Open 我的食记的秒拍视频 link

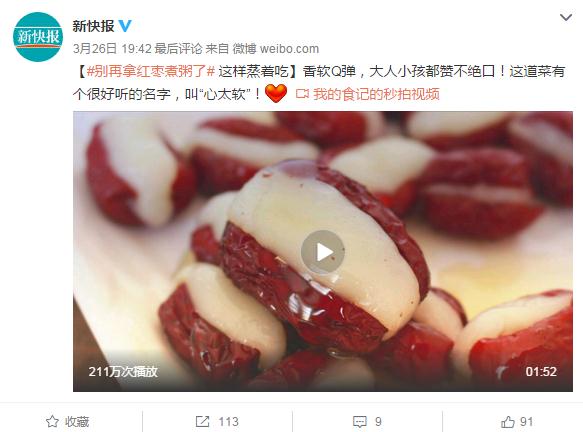[x=376, y=94]
